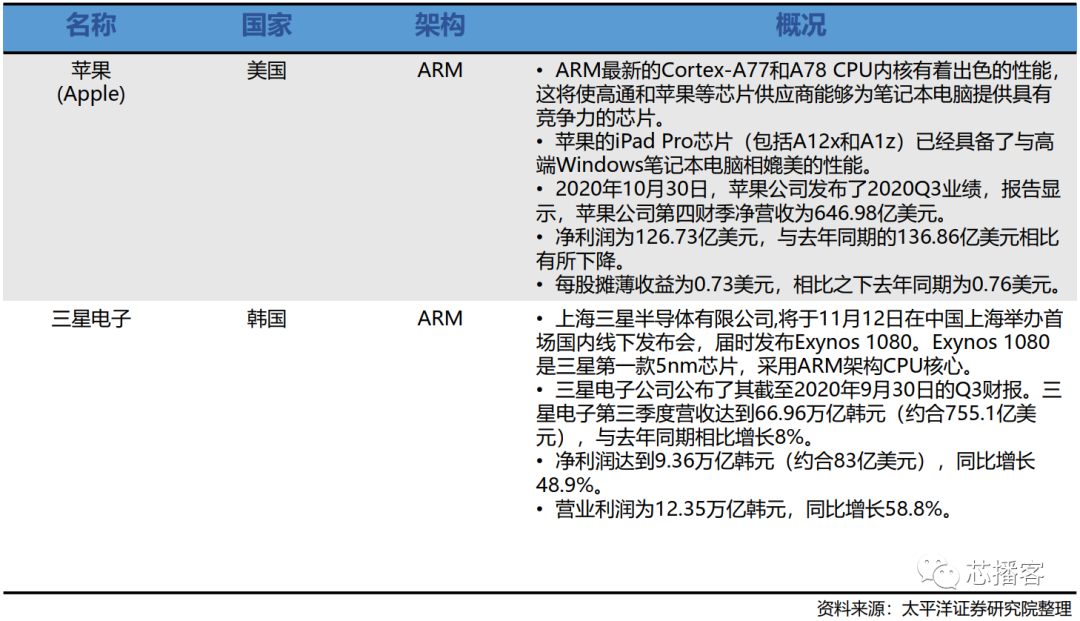Click the 概况 column header
This screenshot has height=621, width=1080.
click(800, 25)
